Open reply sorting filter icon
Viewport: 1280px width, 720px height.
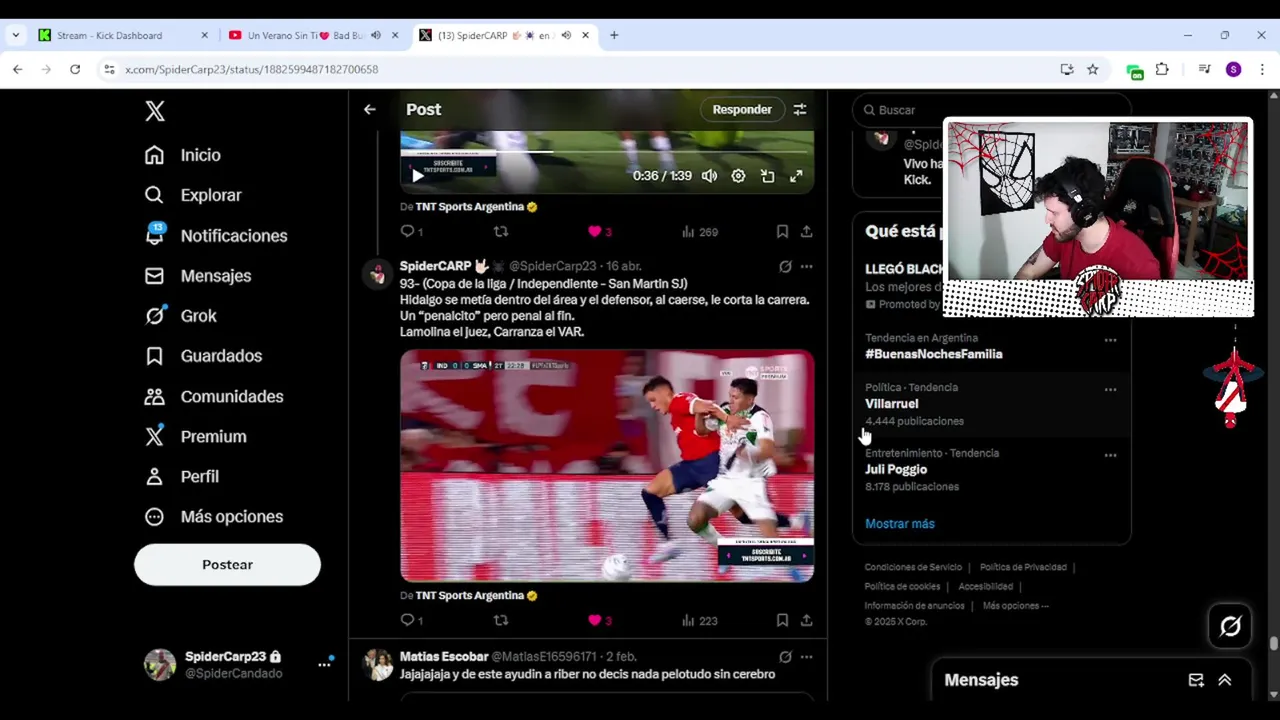(x=800, y=109)
